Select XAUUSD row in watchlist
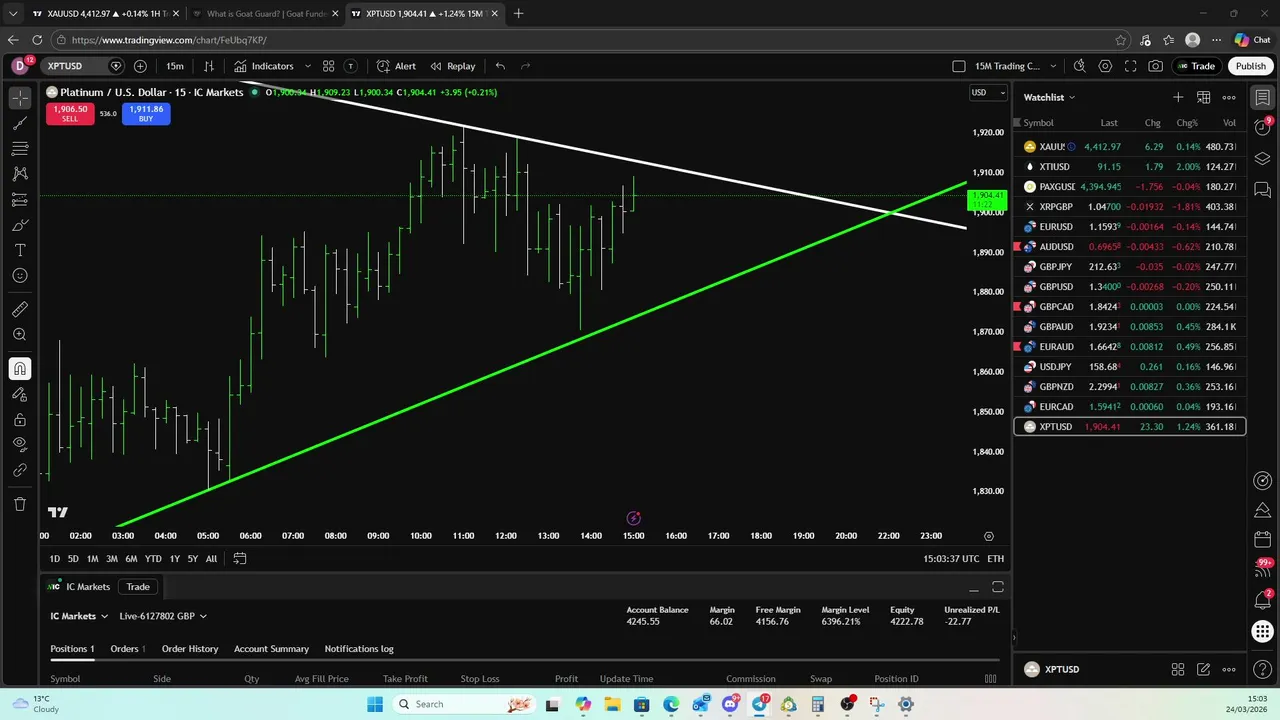 pyautogui.click(x=1129, y=147)
